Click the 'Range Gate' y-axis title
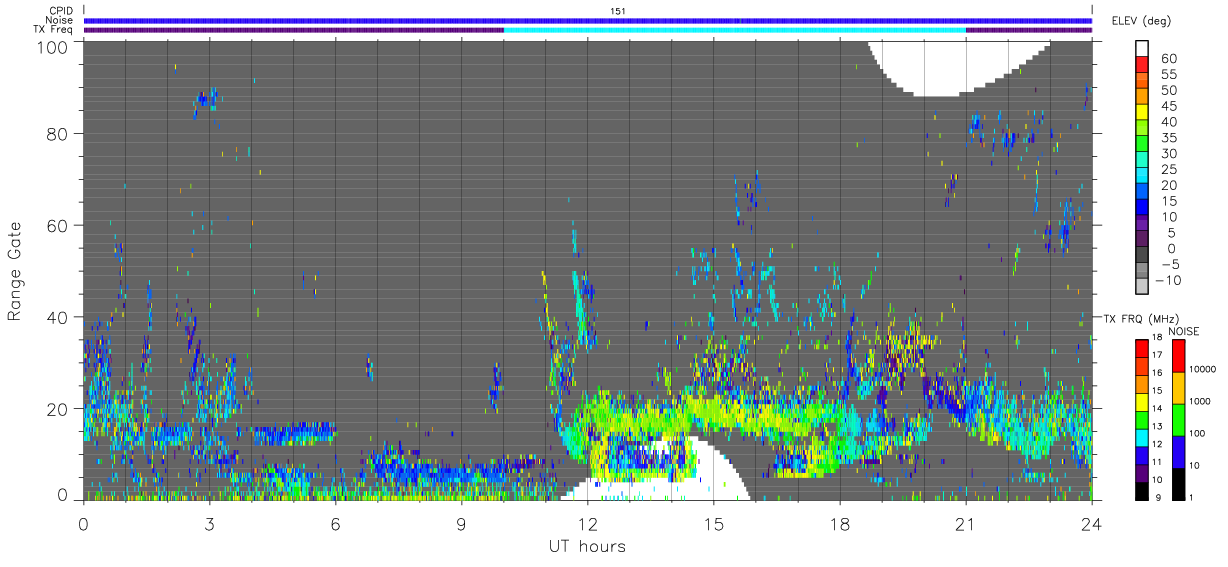The height and width of the screenshot is (567, 1228). (x=15, y=271)
